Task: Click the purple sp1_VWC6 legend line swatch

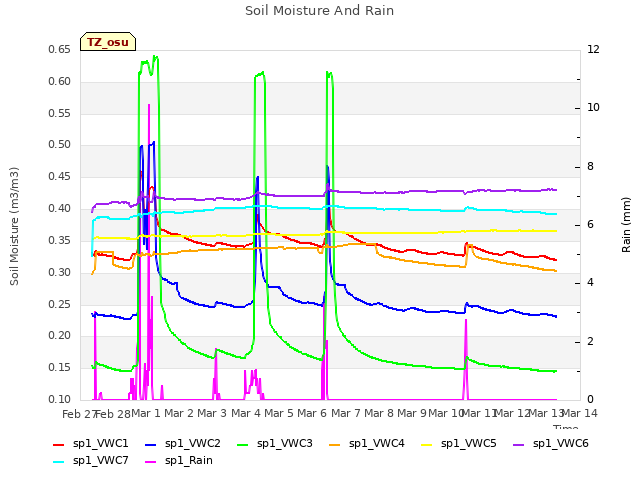Action: 519,445
